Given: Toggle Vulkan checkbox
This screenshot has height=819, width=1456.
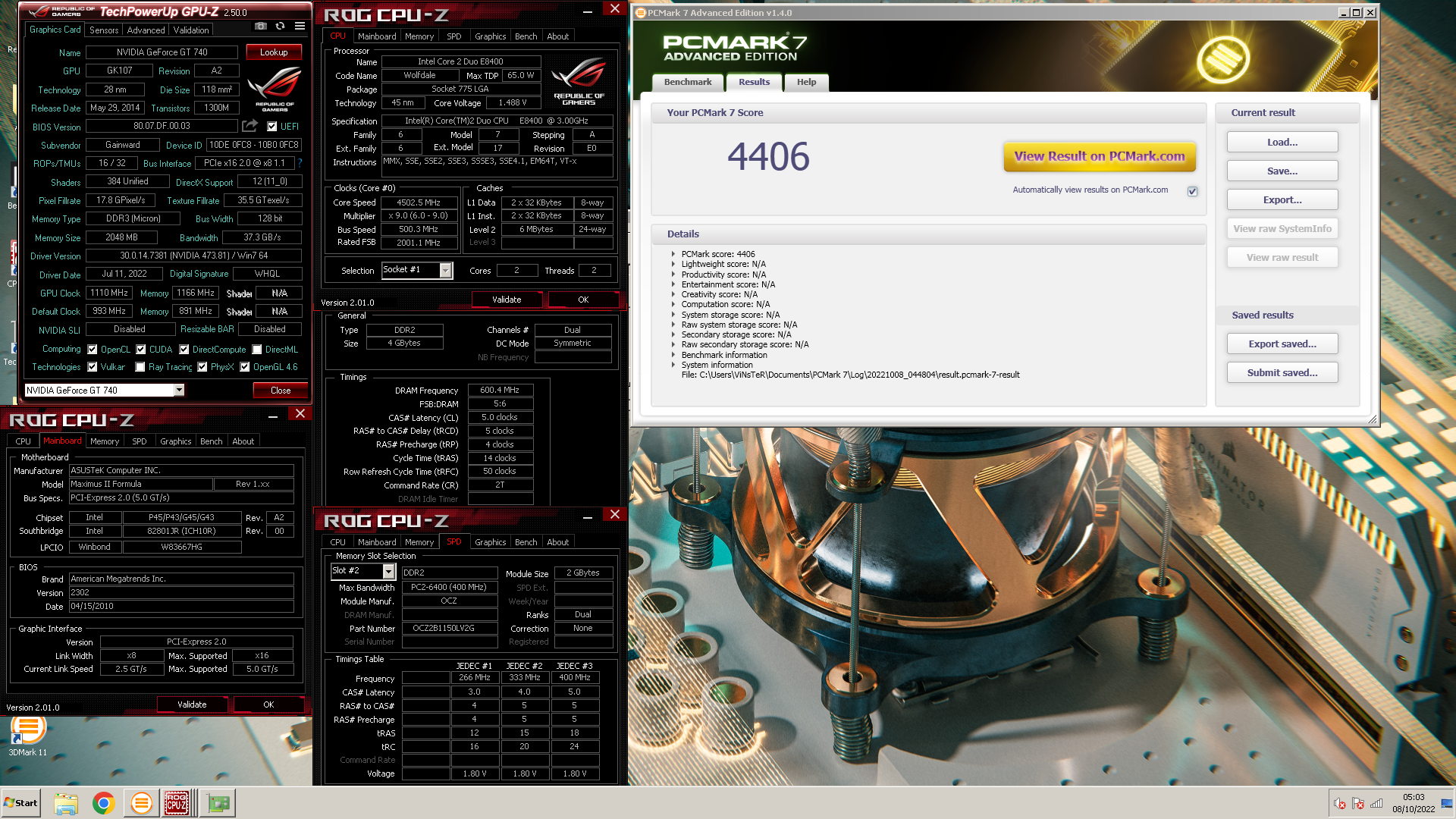Looking at the screenshot, I should pos(93,367).
